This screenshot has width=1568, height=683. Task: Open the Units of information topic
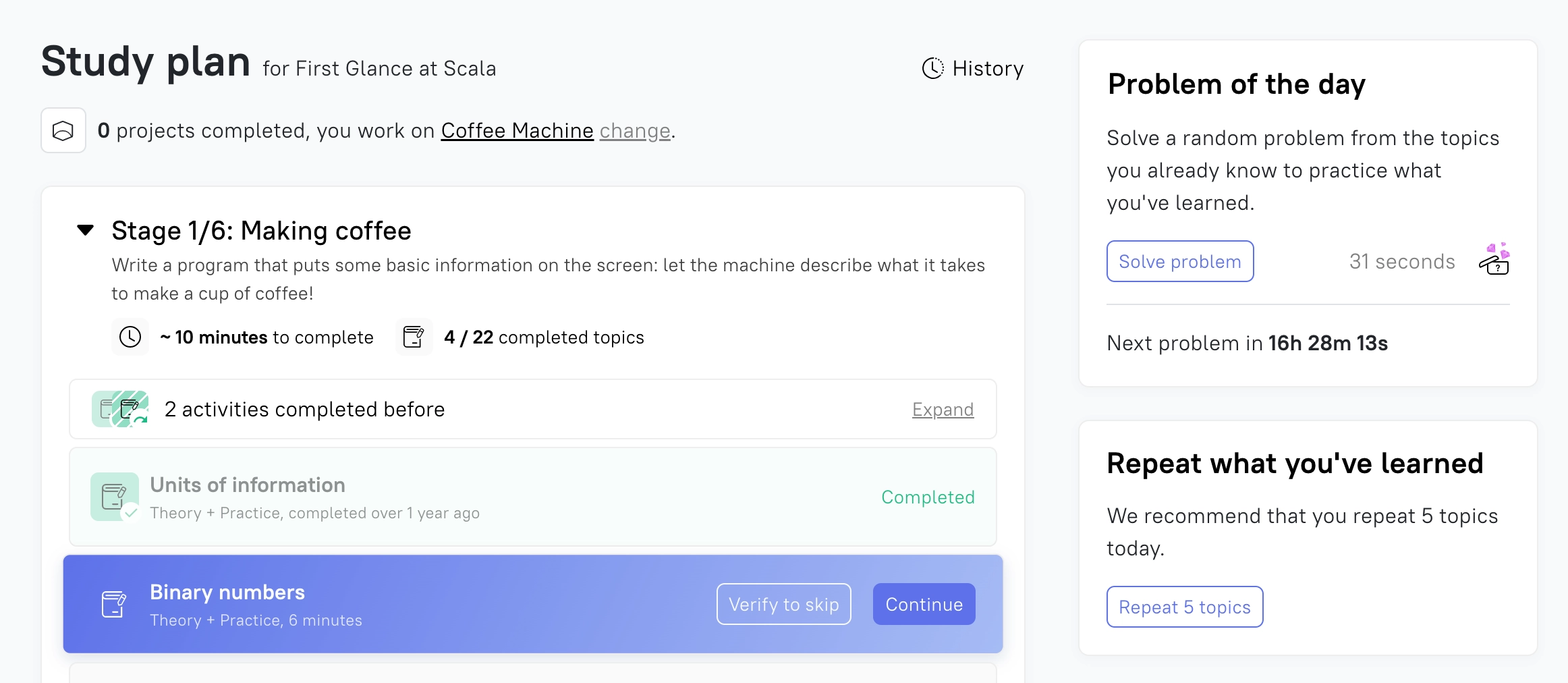pyautogui.click(x=533, y=497)
